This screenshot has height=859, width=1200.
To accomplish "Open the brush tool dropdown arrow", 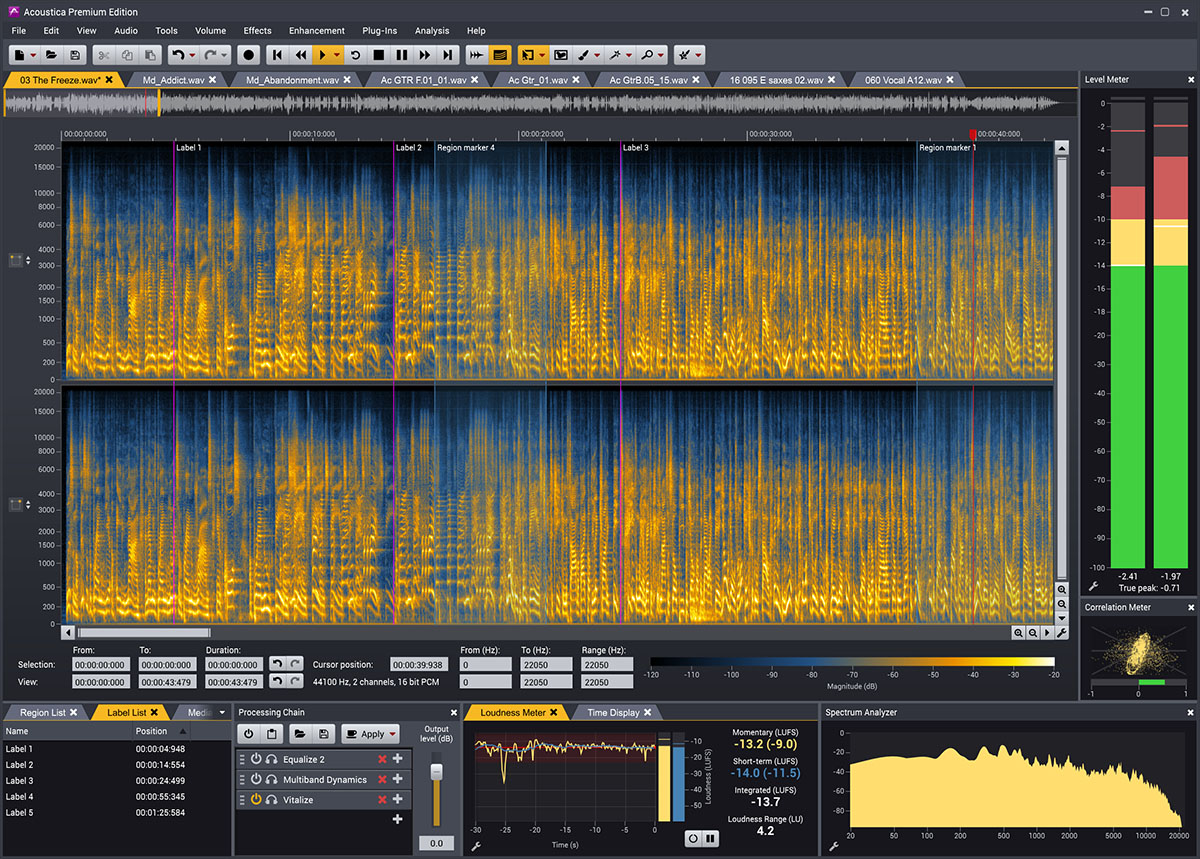I will point(598,56).
